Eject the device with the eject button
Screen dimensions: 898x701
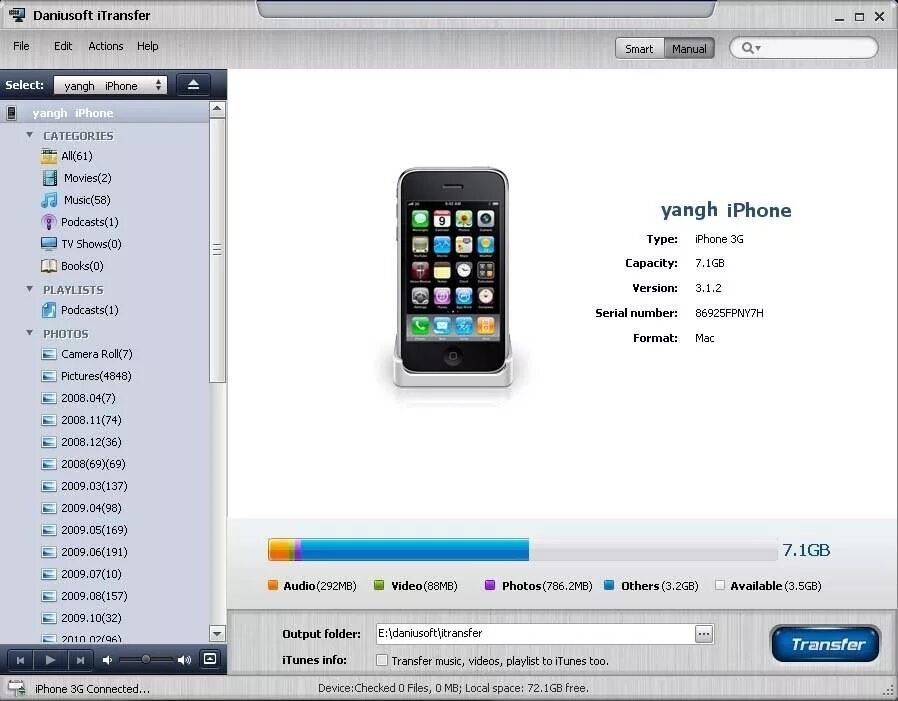[x=194, y=85]
